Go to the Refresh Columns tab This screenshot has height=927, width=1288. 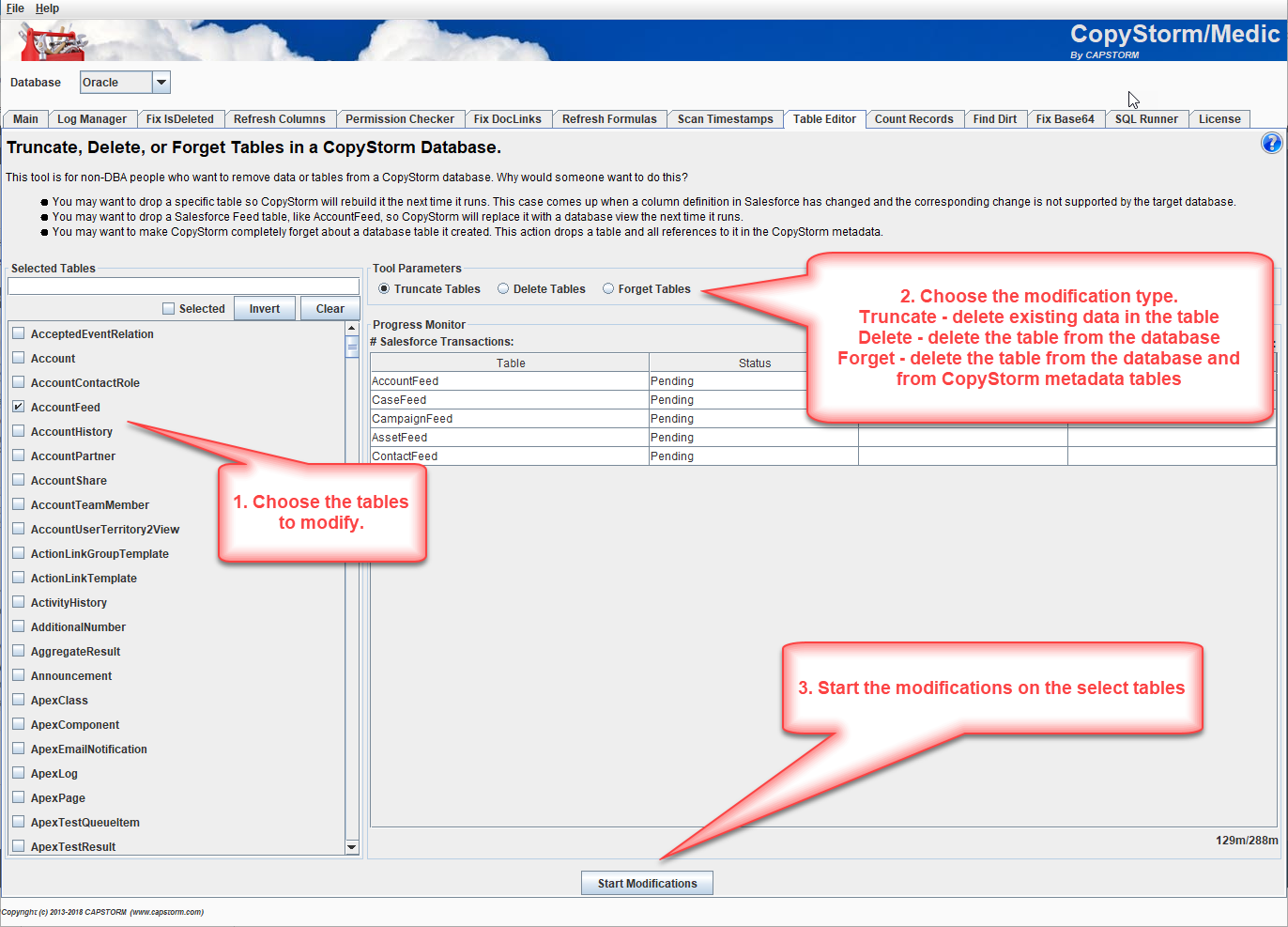280,119
